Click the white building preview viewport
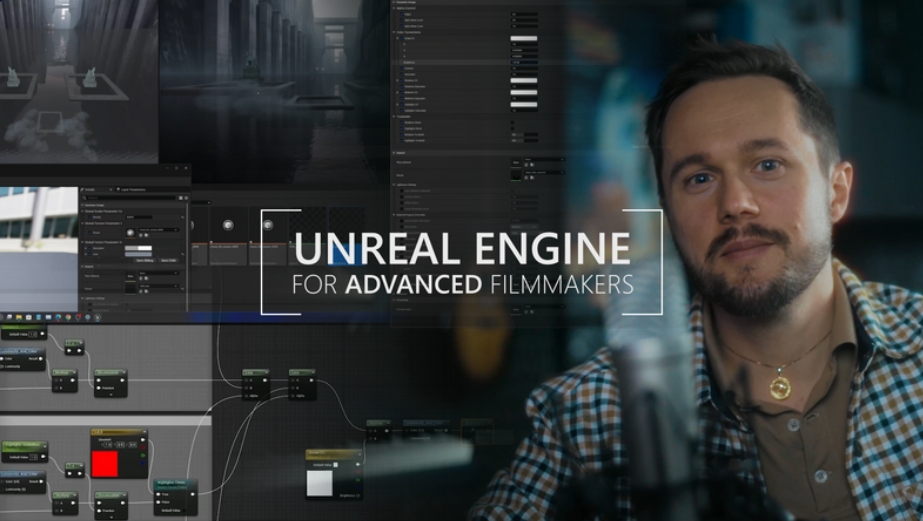Image resolution: width=923 pixels, height=521 pixels. coord(39,249)
